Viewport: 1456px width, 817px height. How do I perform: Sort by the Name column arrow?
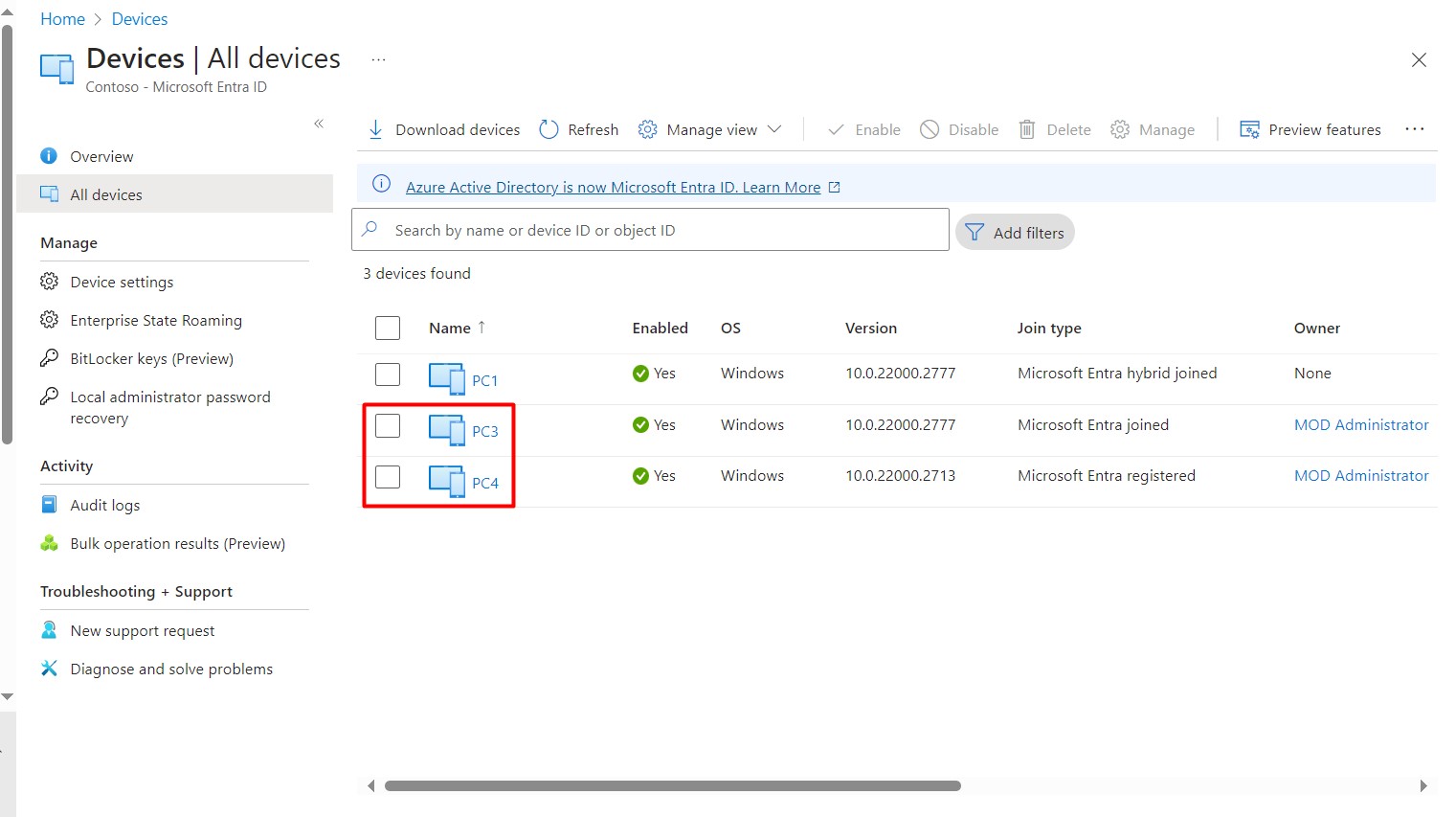(x=482, y=327)
